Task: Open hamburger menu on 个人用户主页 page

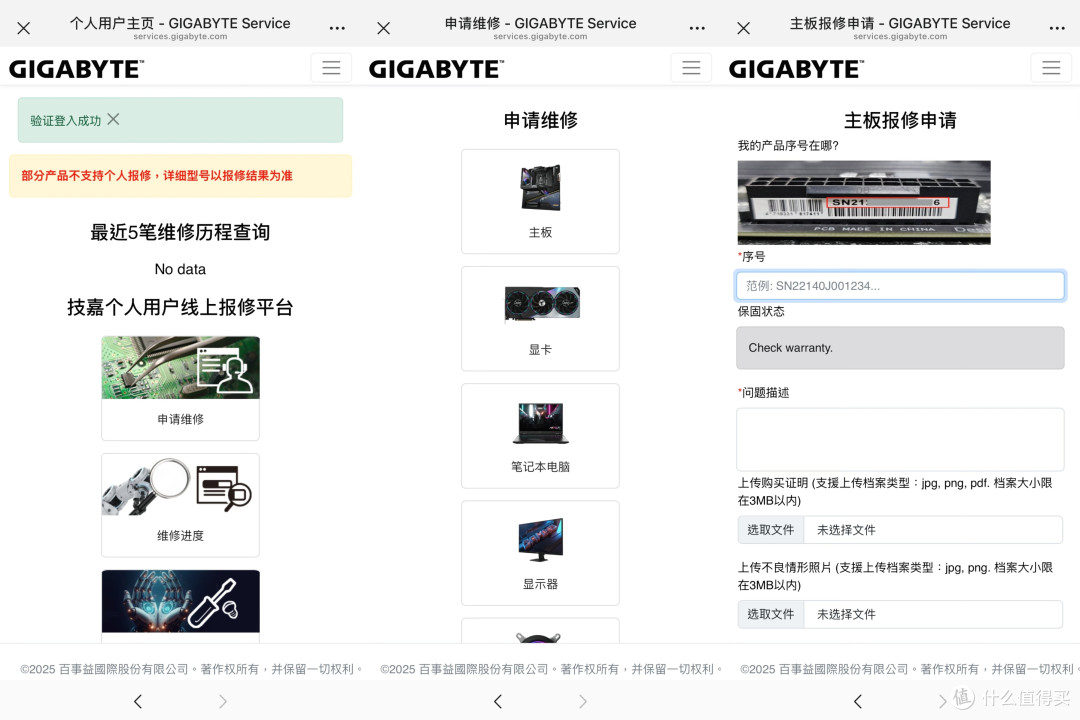Action: pos(331,68)
